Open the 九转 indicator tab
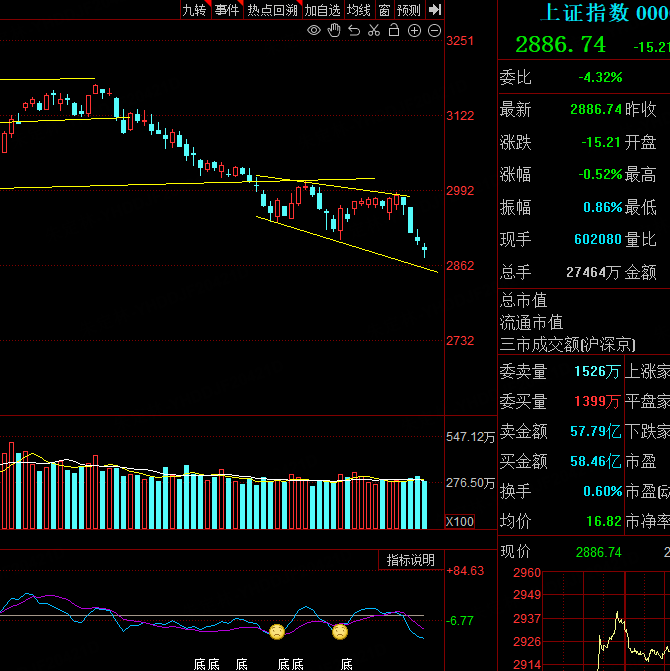This screenshot has height=671, width=670. 194,10
